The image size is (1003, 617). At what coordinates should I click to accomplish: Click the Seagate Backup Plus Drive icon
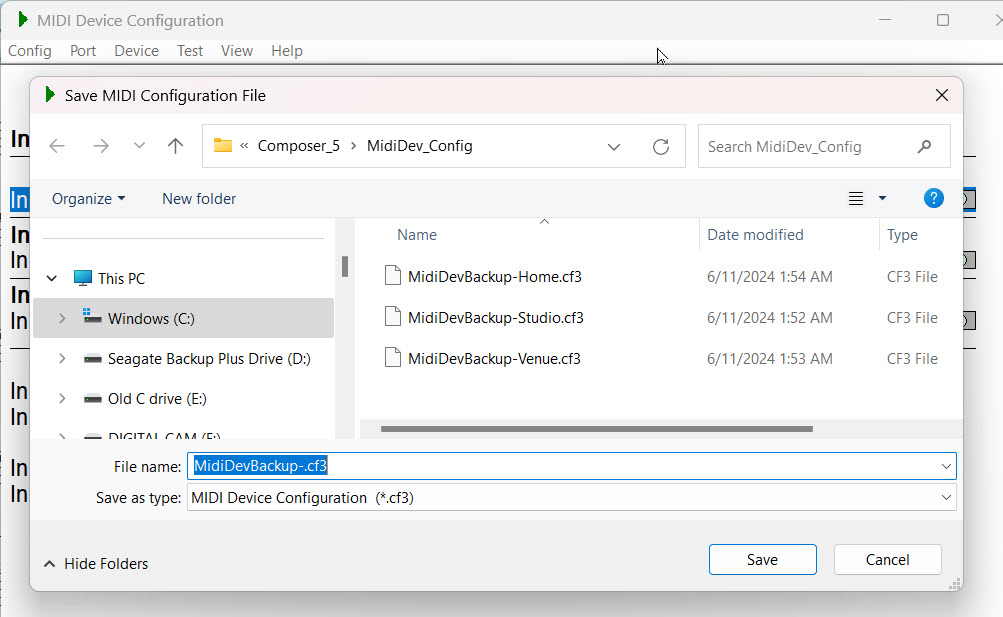click(92, 358)
